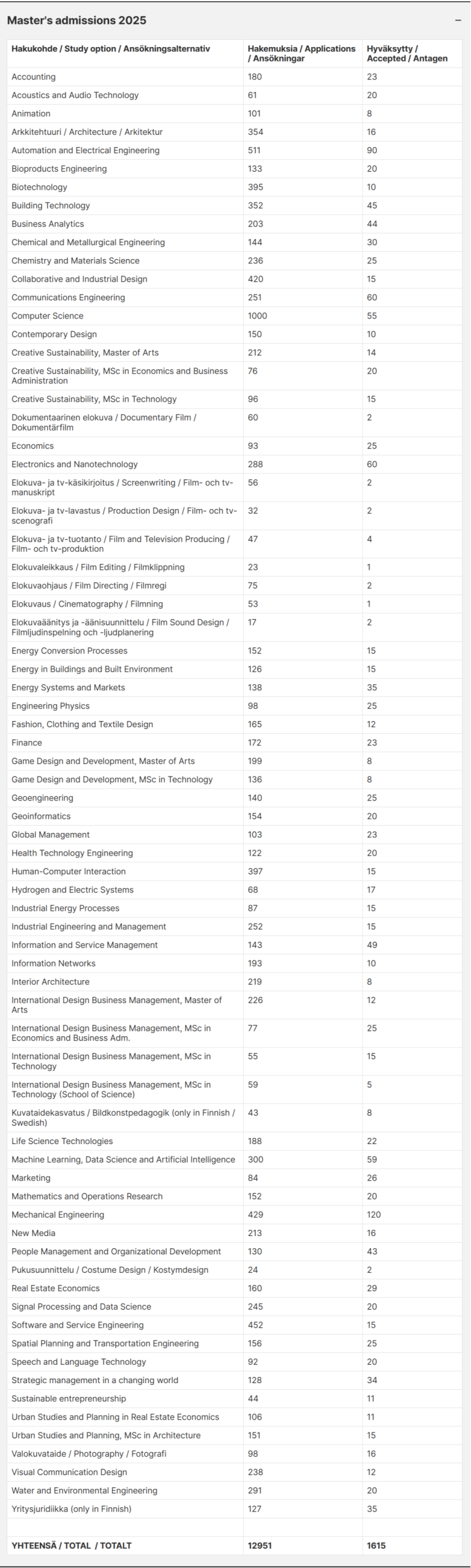The height and width of the screenshot is (1568, 471).
Task: Click the Human-Computer Interaction row label
Action: (69, 872)
